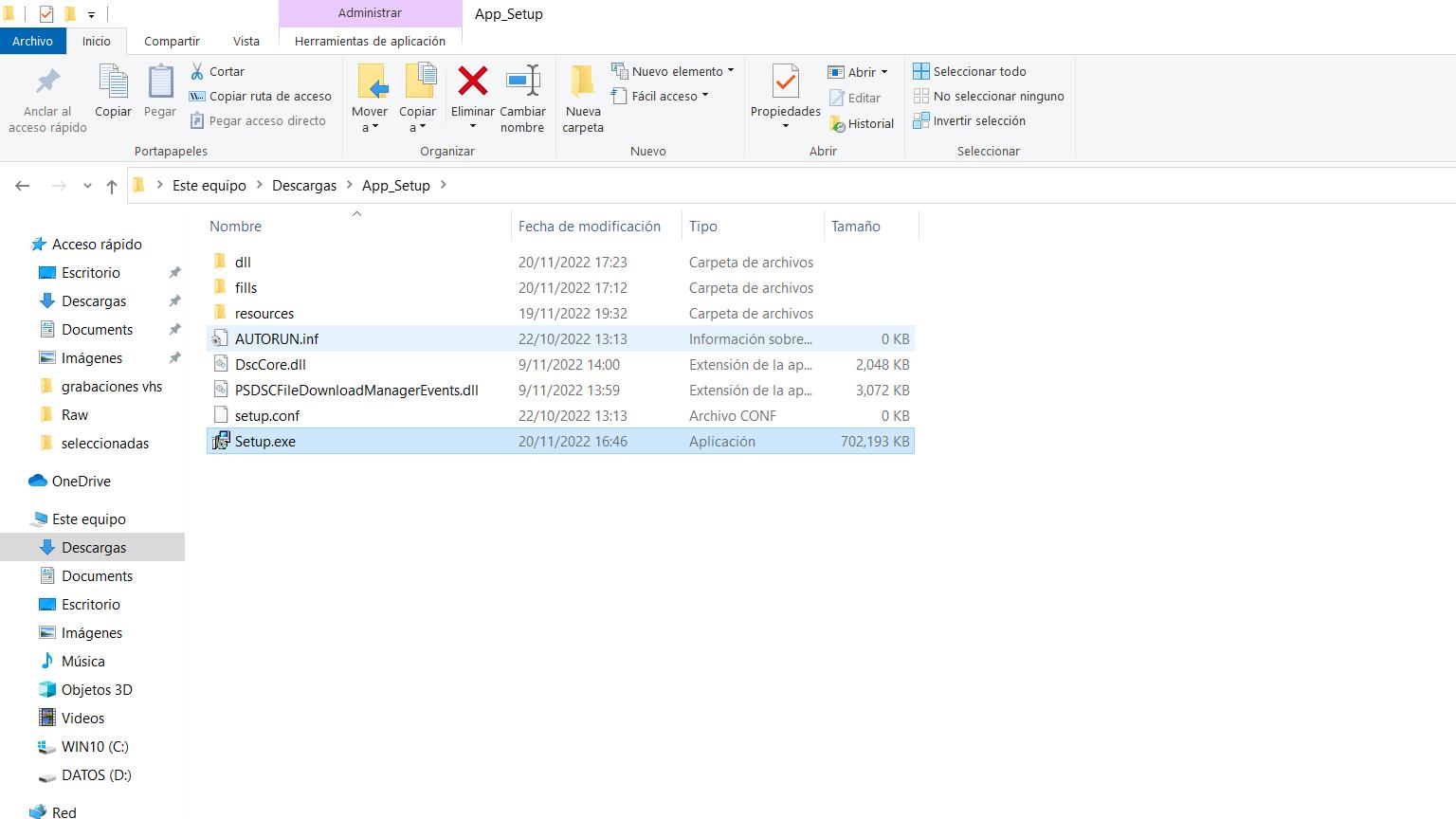The height and width of the screenshot is (819, 1456).
Task: Open Propiedades of the selected file
Action: pos(785,83)
